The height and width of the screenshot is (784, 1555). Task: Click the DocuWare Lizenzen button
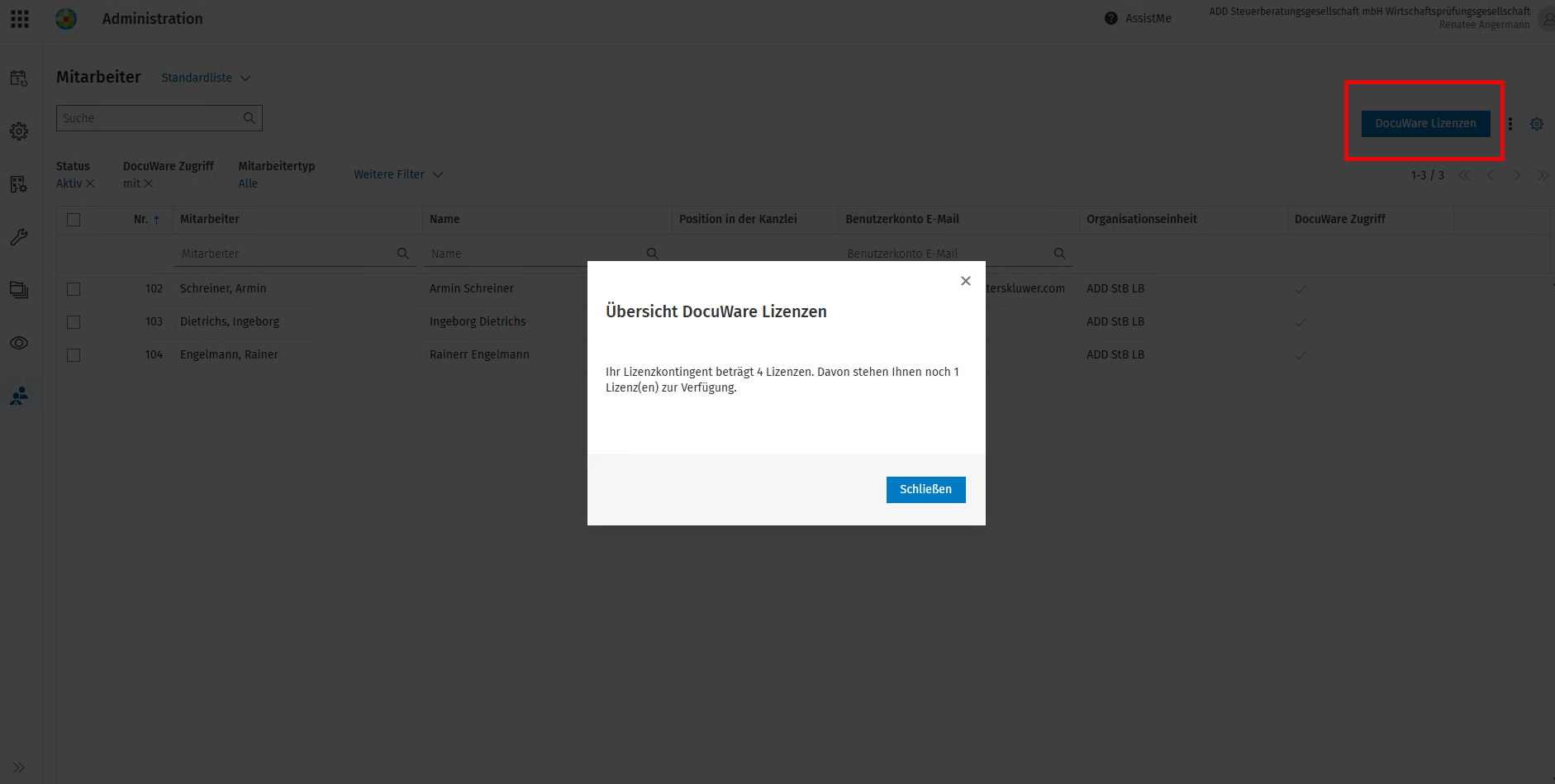click(x=1425, y=123)
